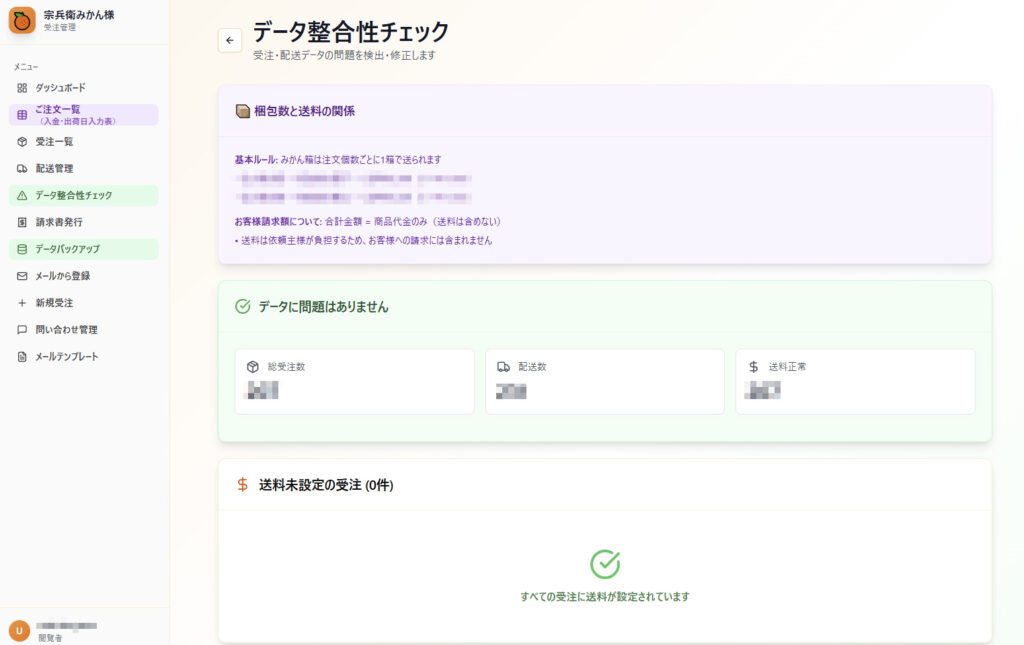Click the 問い合わせ管理 chat bubble icon
This screenshot has height=645, width=1024.
point(20,328)
